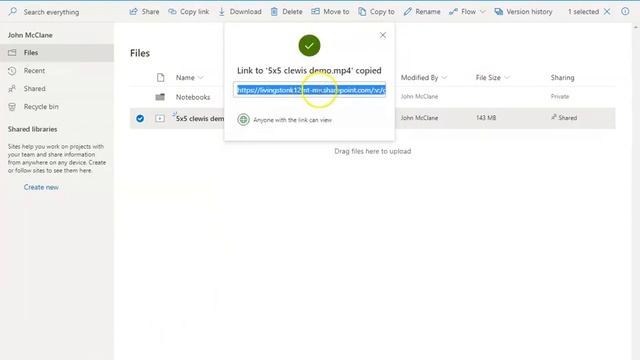Click the Recycle bin icon

click(12, 107)
